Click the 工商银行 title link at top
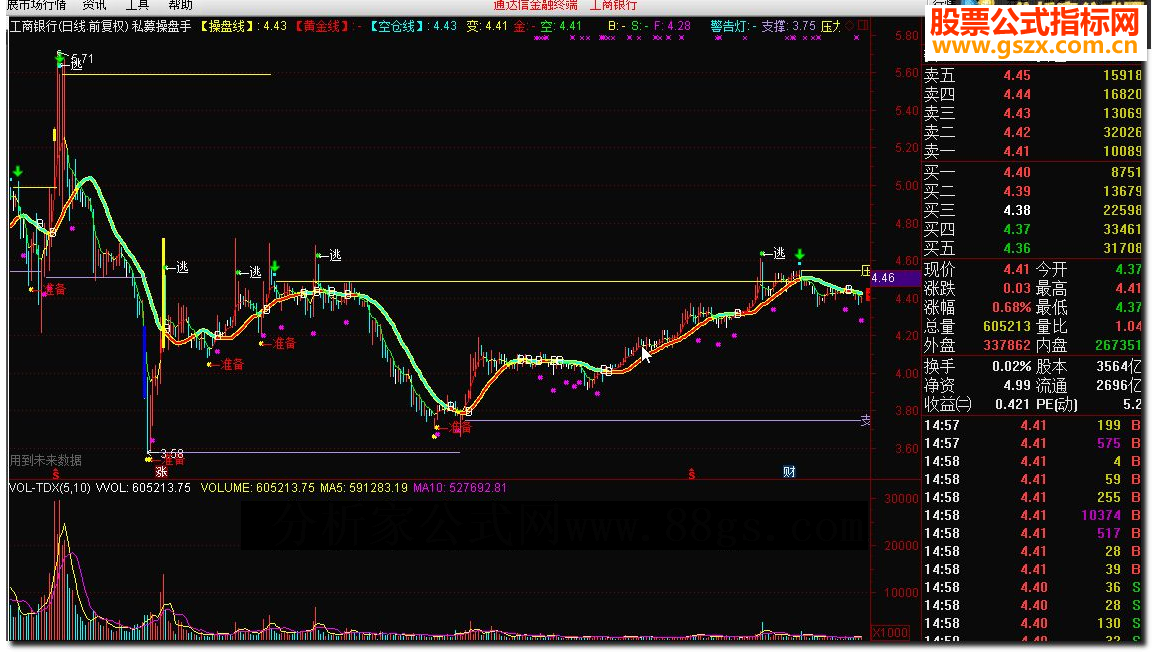Image resolution: width=1152 pixels, height=654 pixels. click(613, 5)
